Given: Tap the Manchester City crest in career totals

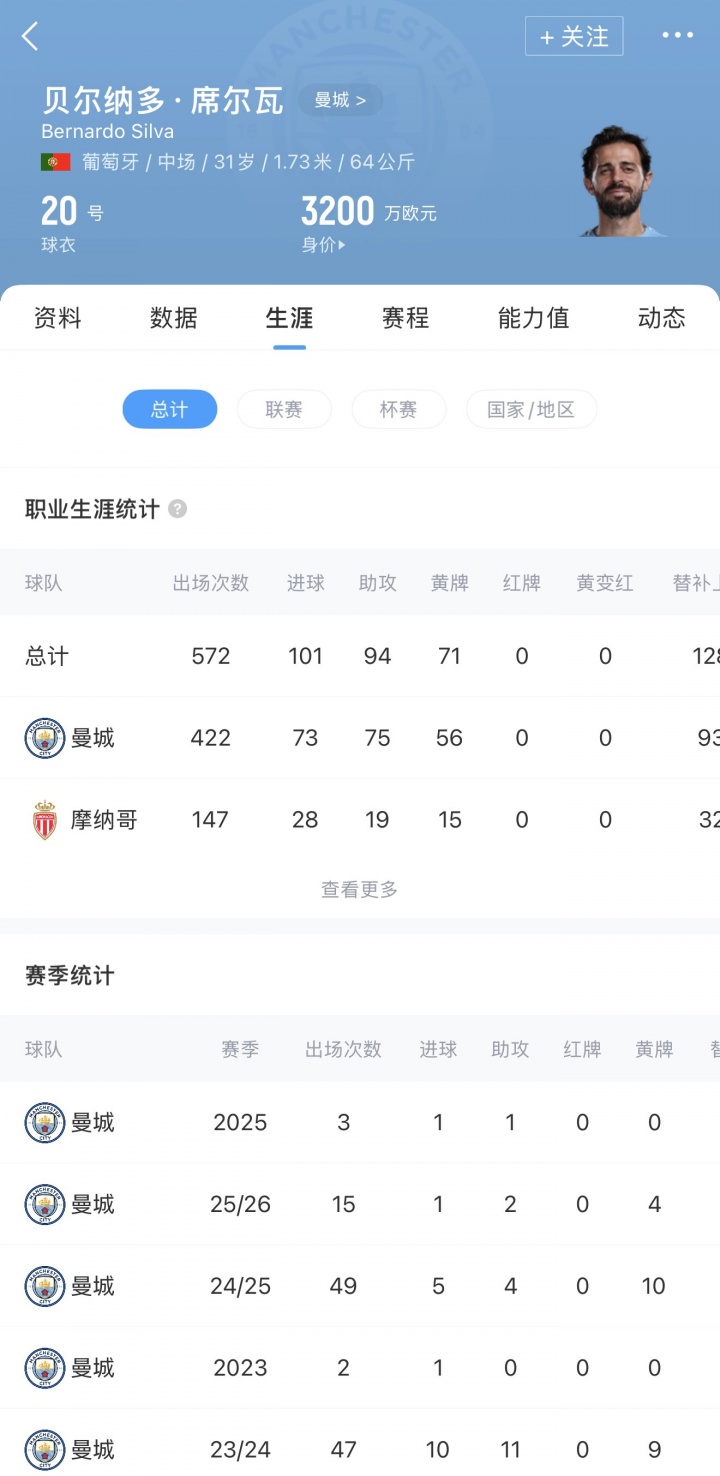Looking at the screenshot, I should 44,738.
